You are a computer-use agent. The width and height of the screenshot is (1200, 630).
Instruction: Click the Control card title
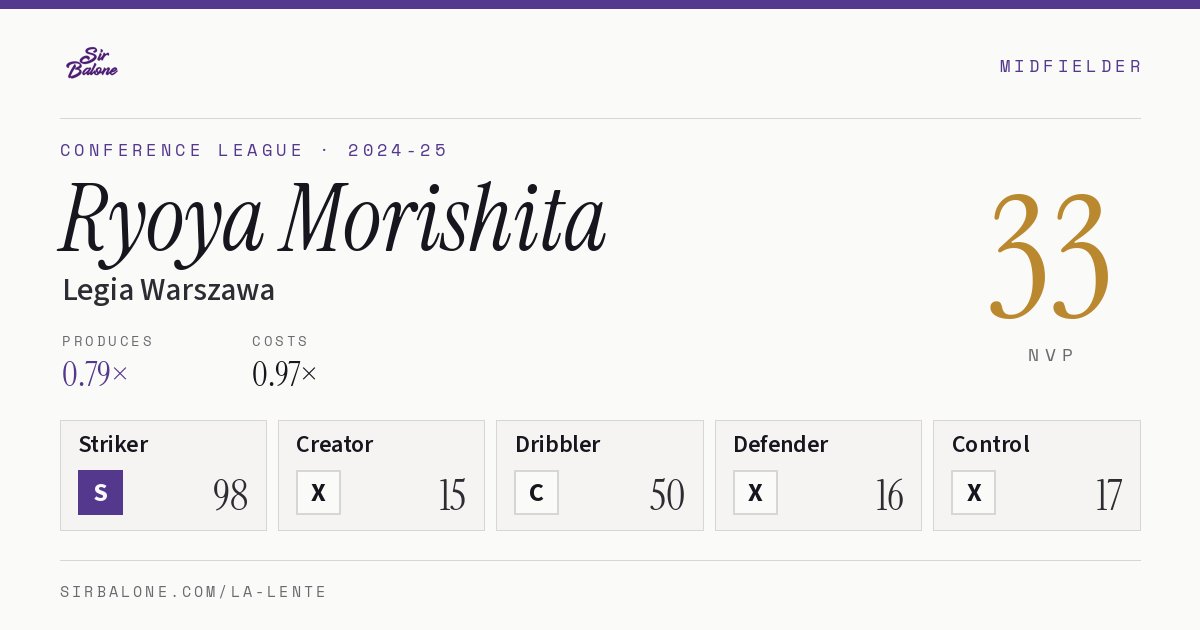[x=991, y=444]
